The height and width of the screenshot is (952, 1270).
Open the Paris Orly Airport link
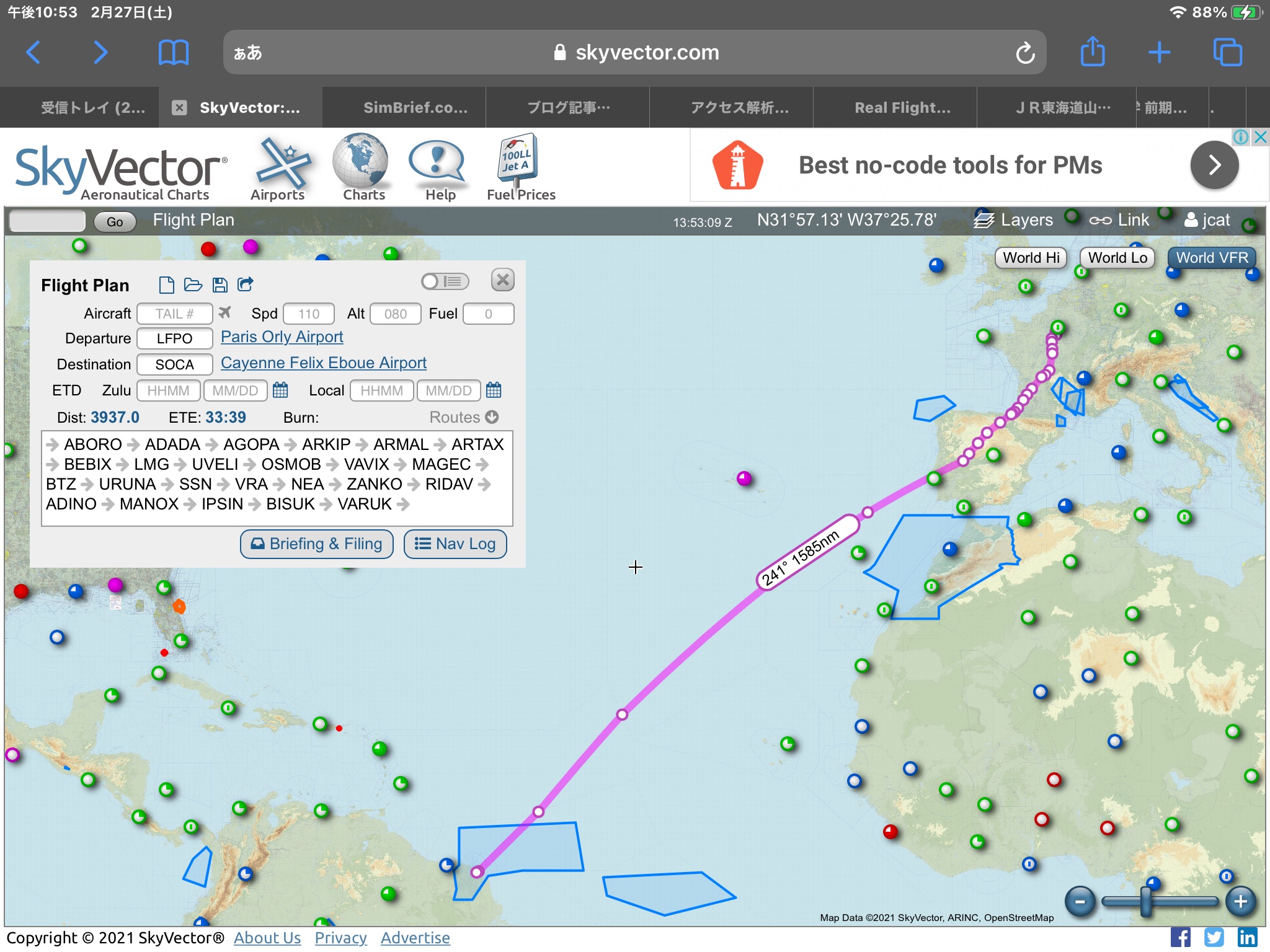pyautogui.click(x=282, y=337)
